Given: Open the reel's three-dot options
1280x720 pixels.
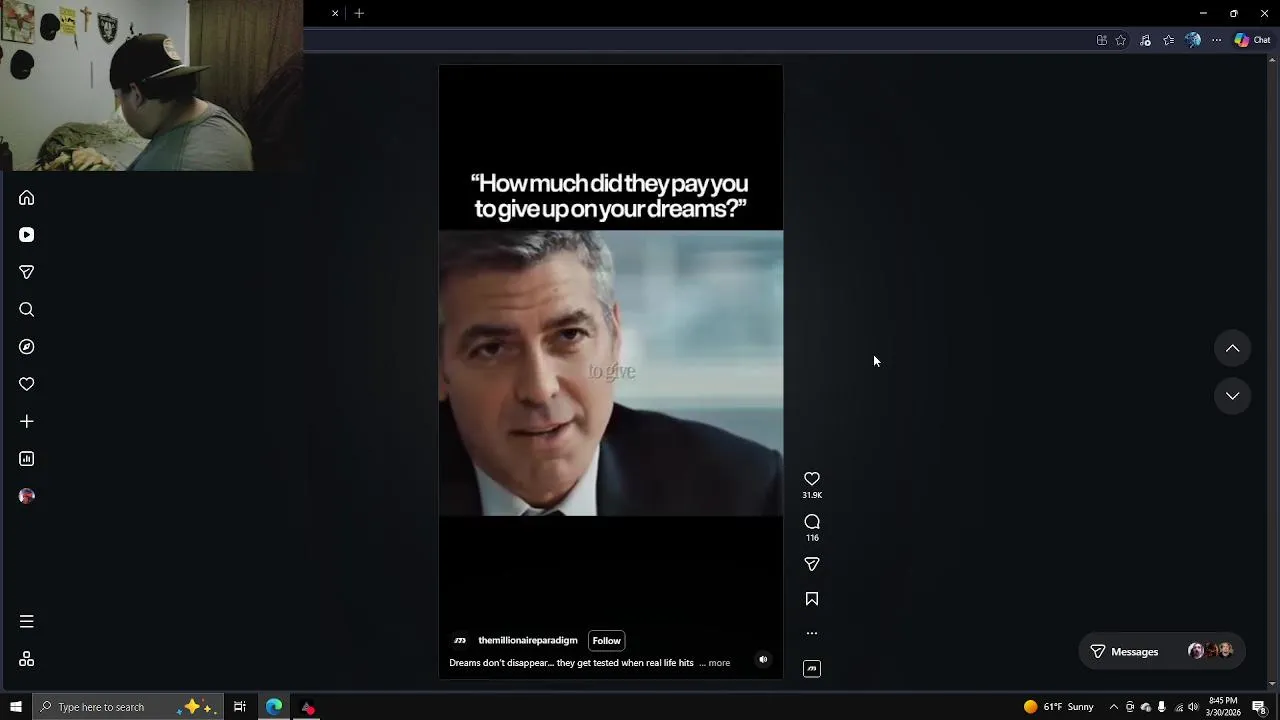Looking at the screenshot, I should click(812, 633).
